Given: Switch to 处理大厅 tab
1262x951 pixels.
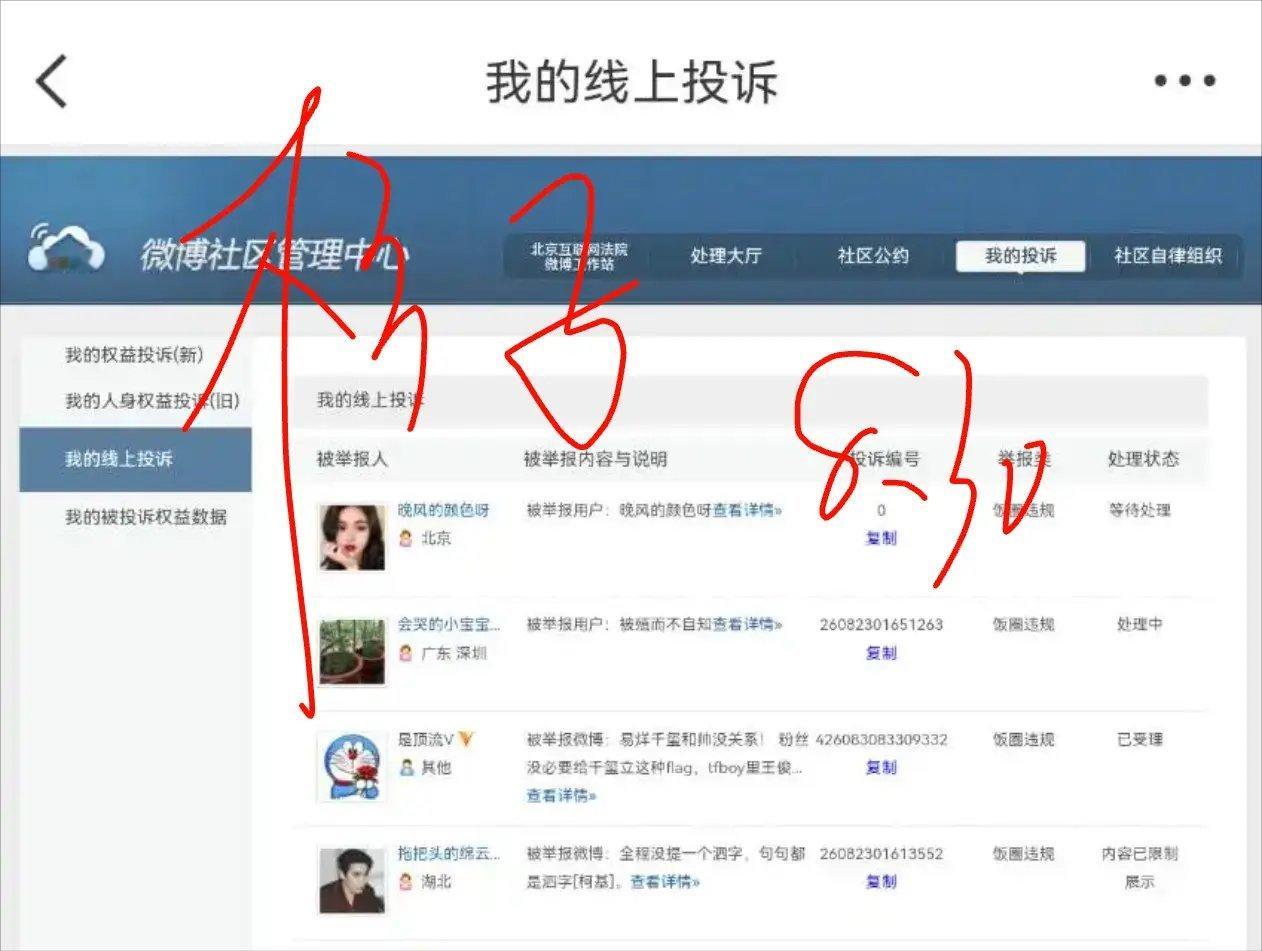Looking at the screenshot, I should pyautogui.click(x=725, y=256).
